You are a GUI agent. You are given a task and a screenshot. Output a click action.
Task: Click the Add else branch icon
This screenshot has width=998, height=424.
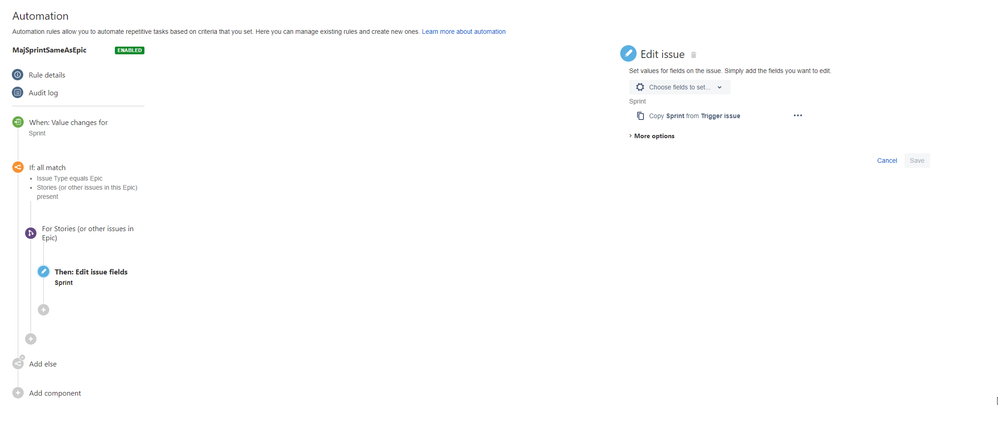click(18, 364)
